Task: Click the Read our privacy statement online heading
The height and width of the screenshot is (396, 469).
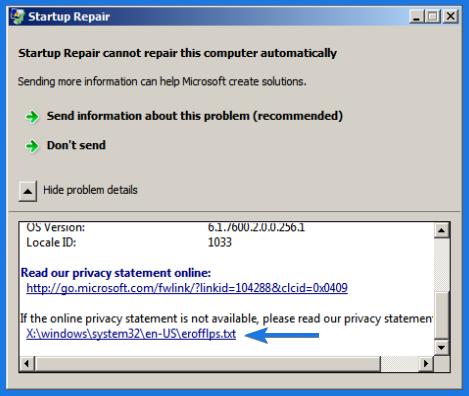Action: pyautogui.click(x=116, y=273)
